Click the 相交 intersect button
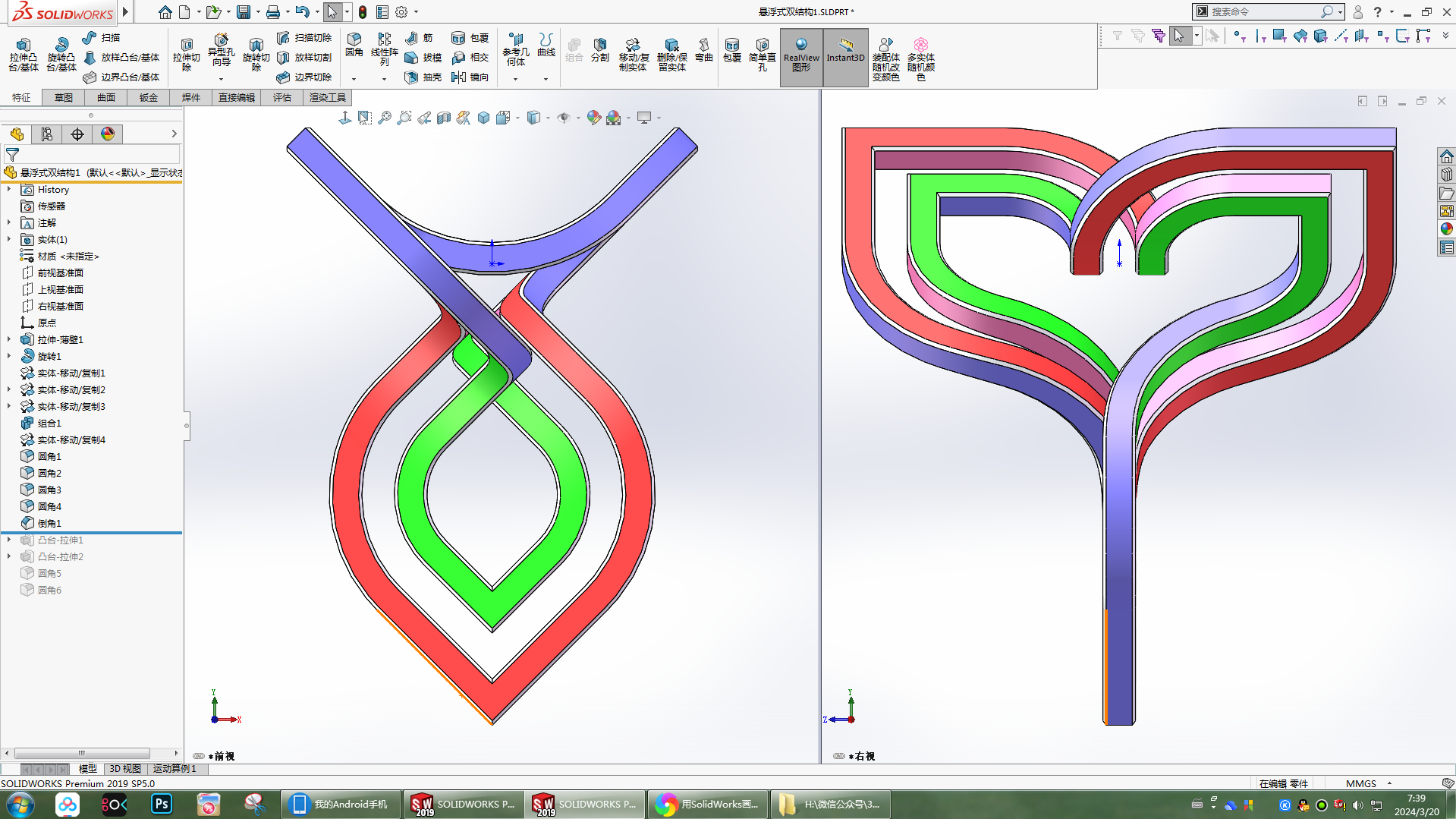 (470, 58)
